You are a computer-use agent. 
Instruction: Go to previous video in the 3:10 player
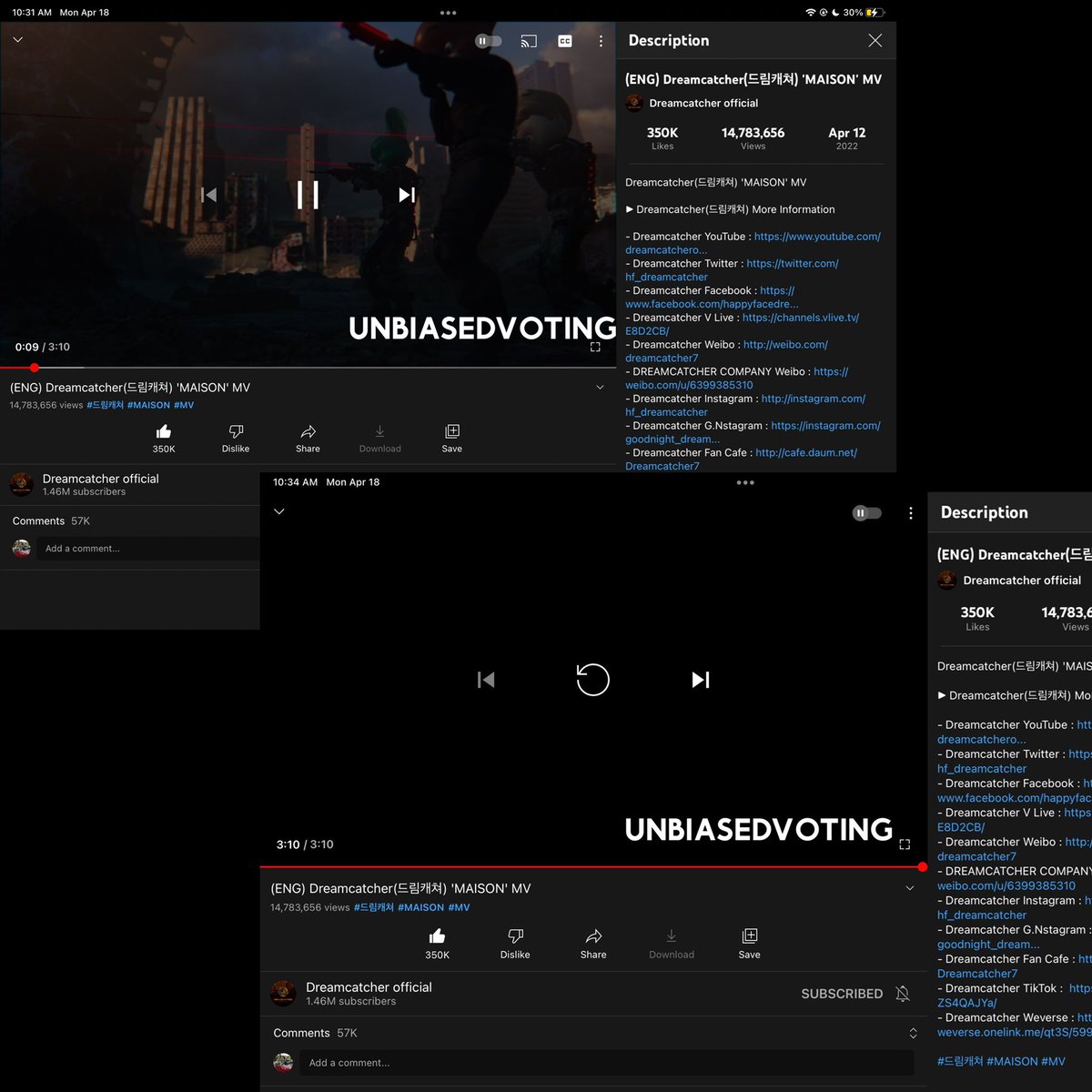tap(486, 680)
